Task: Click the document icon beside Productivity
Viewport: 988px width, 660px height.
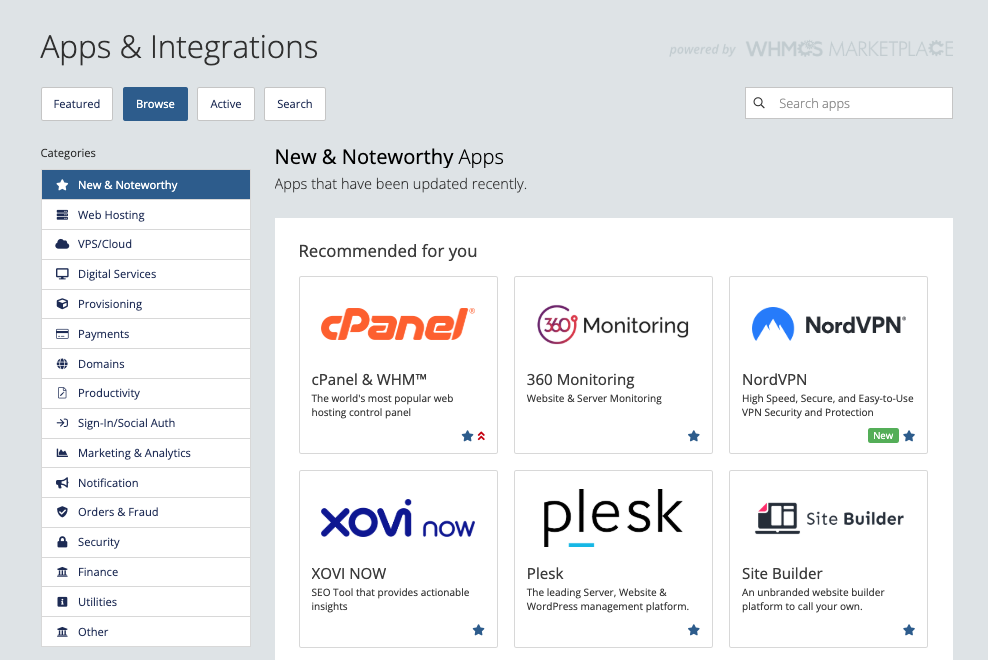Action: (62, 393)
